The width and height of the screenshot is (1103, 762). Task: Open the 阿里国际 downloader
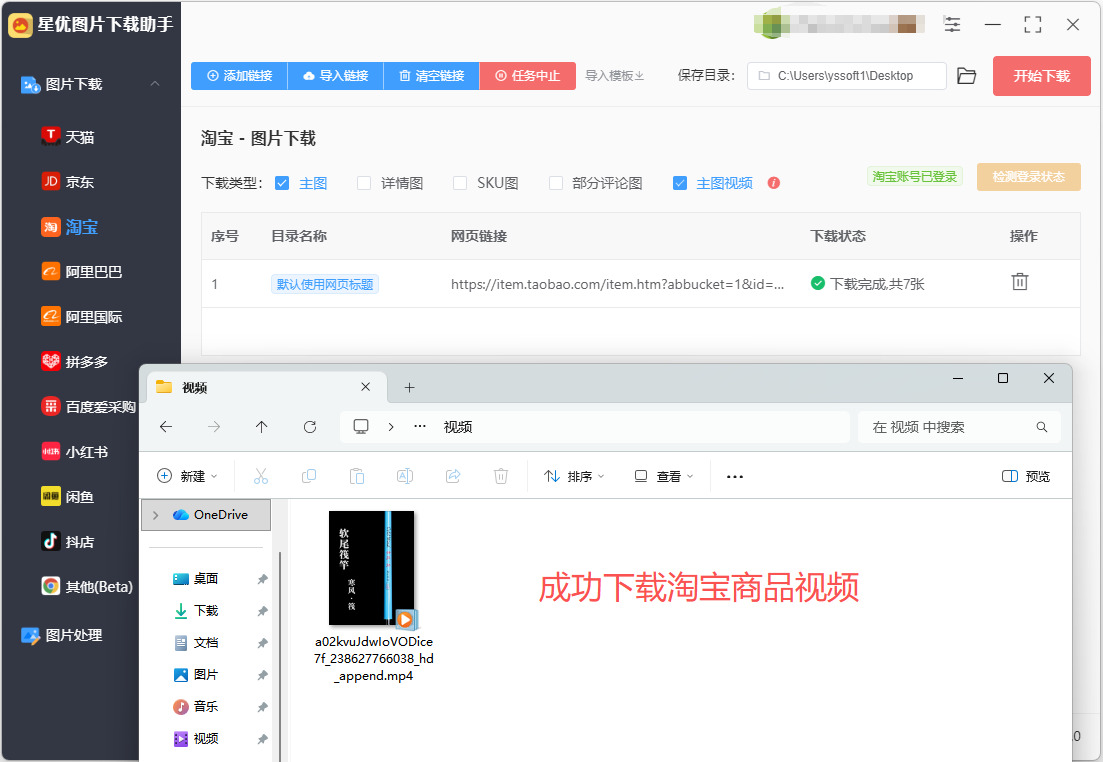point(82,317)
